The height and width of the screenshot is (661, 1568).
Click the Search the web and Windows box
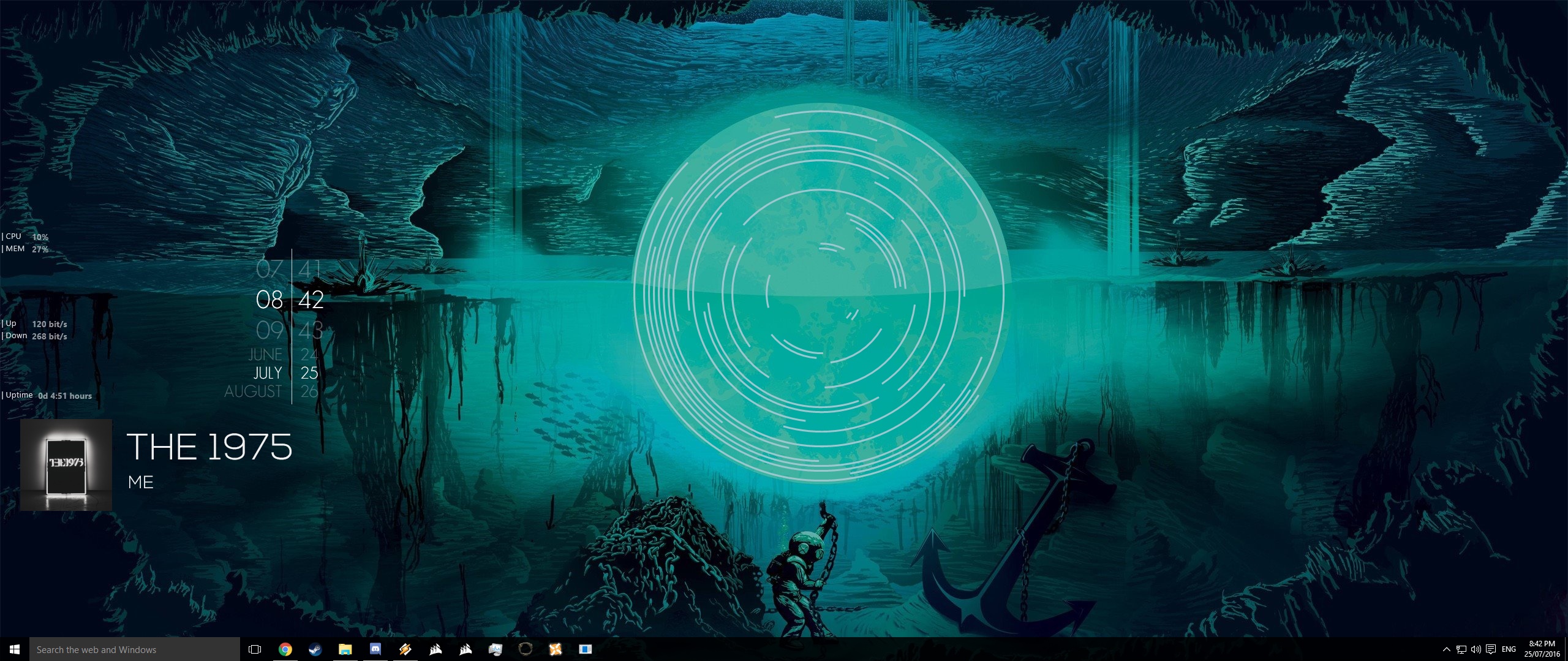(x=135, y=649)
